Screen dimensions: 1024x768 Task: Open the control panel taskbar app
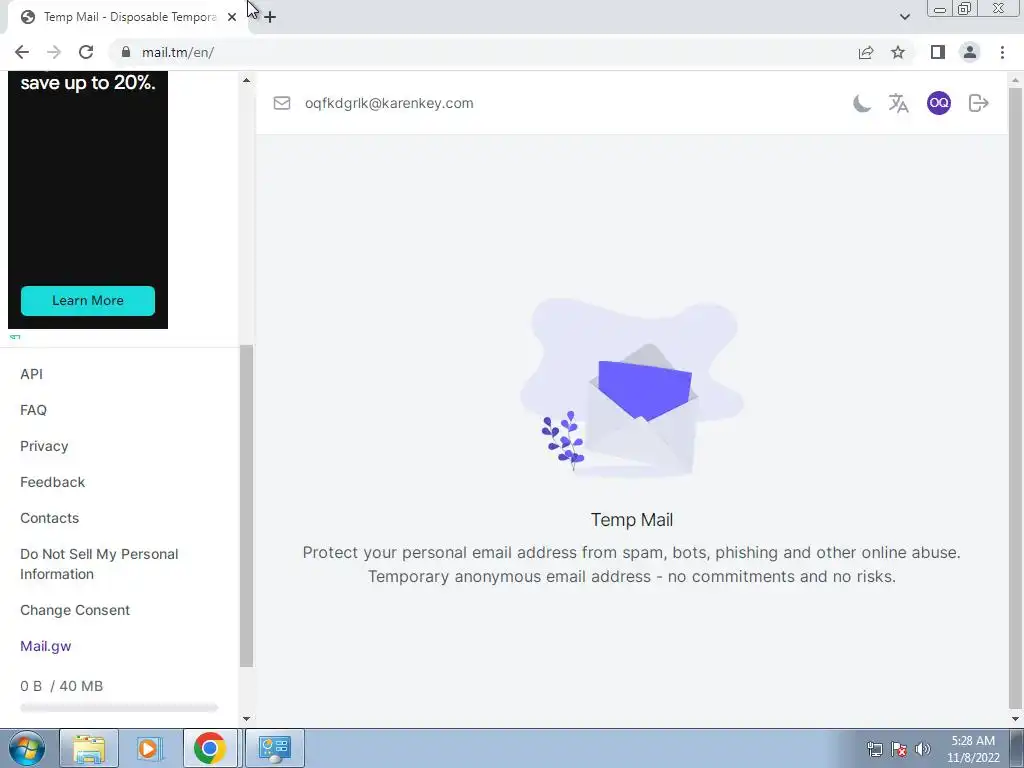click(274, 748)
